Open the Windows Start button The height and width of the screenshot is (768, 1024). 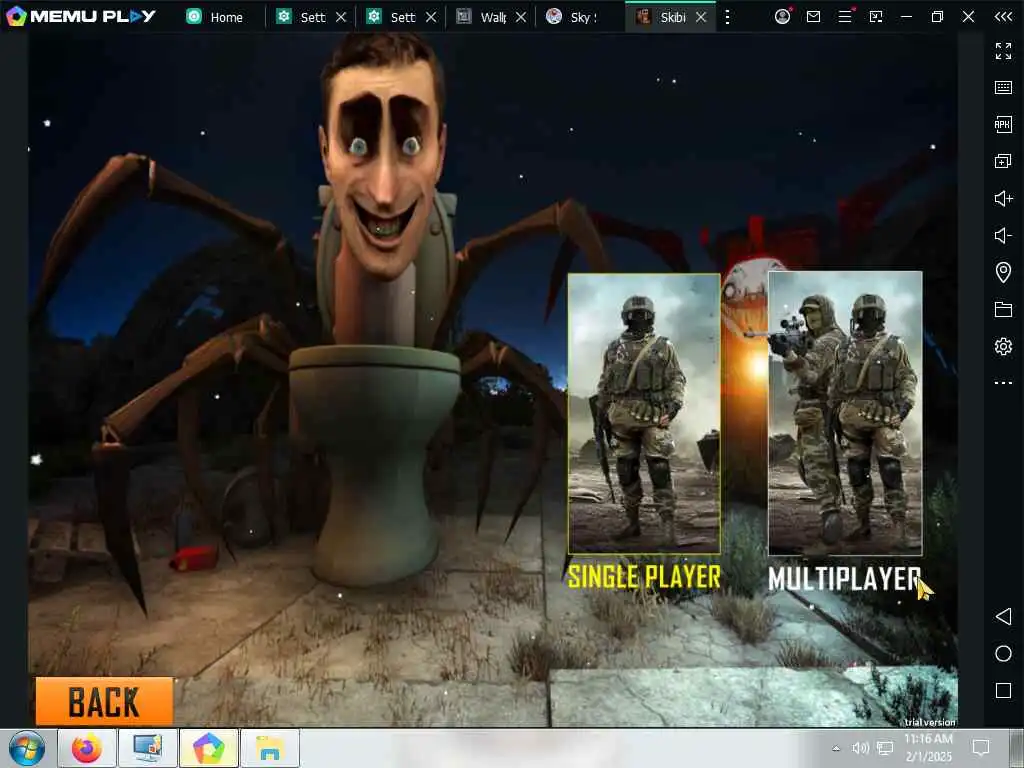pos(27,748)
